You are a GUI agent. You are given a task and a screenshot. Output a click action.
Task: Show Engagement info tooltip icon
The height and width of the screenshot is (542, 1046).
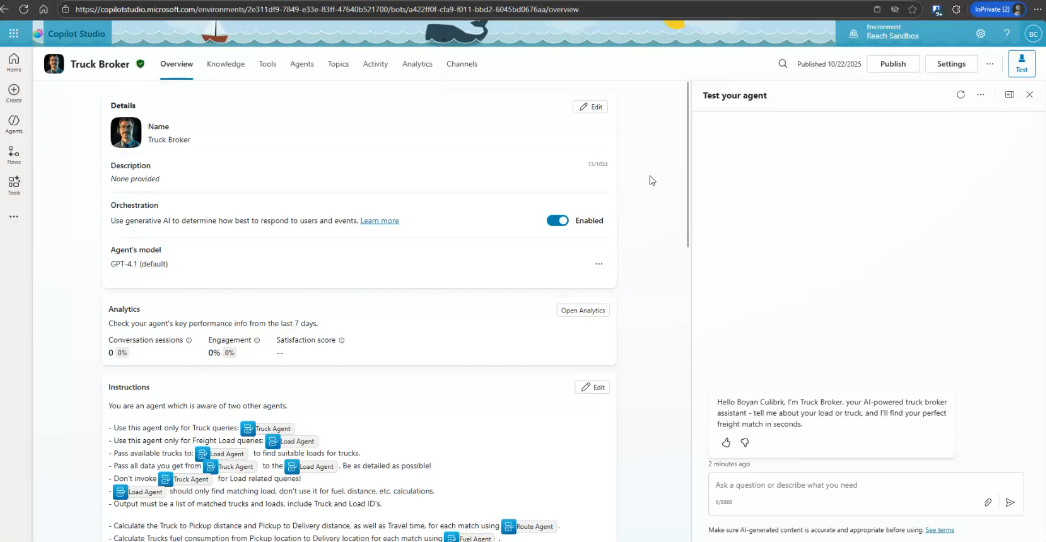pos(257,340)
